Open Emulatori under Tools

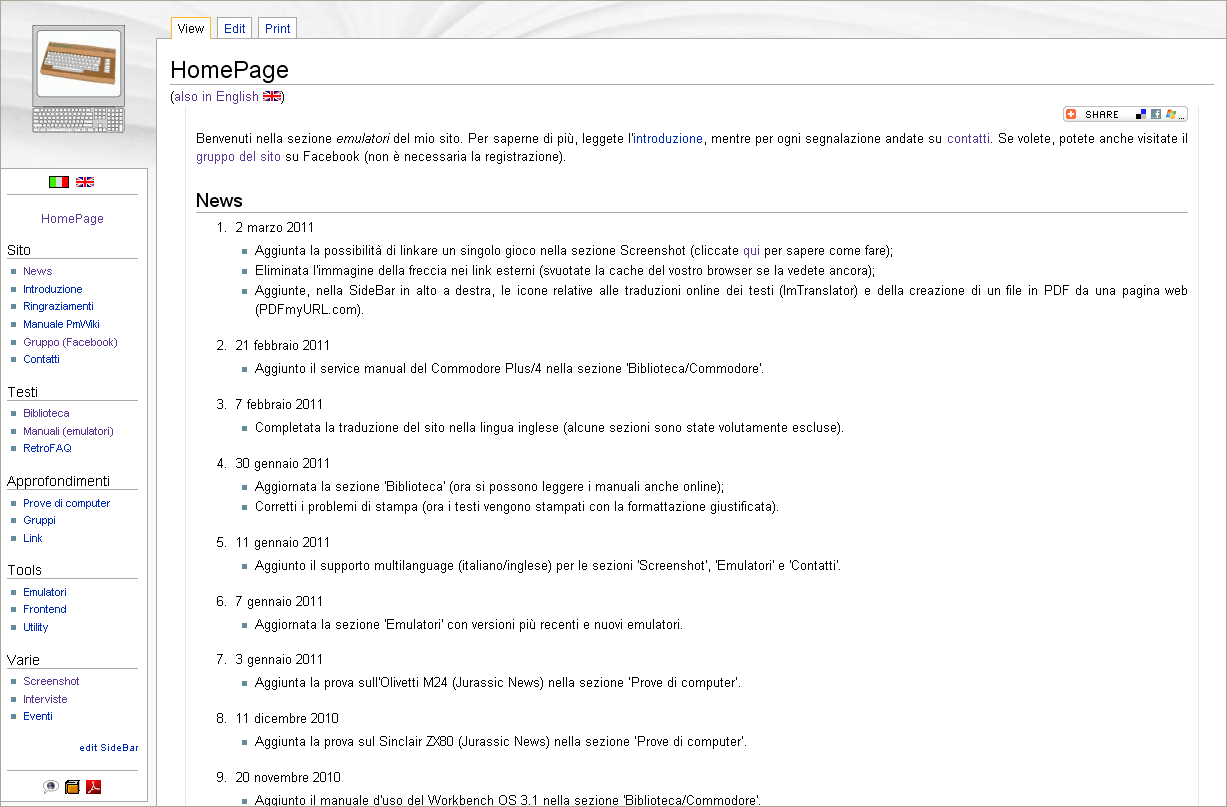pyautogui.click(x=45, y=592)
